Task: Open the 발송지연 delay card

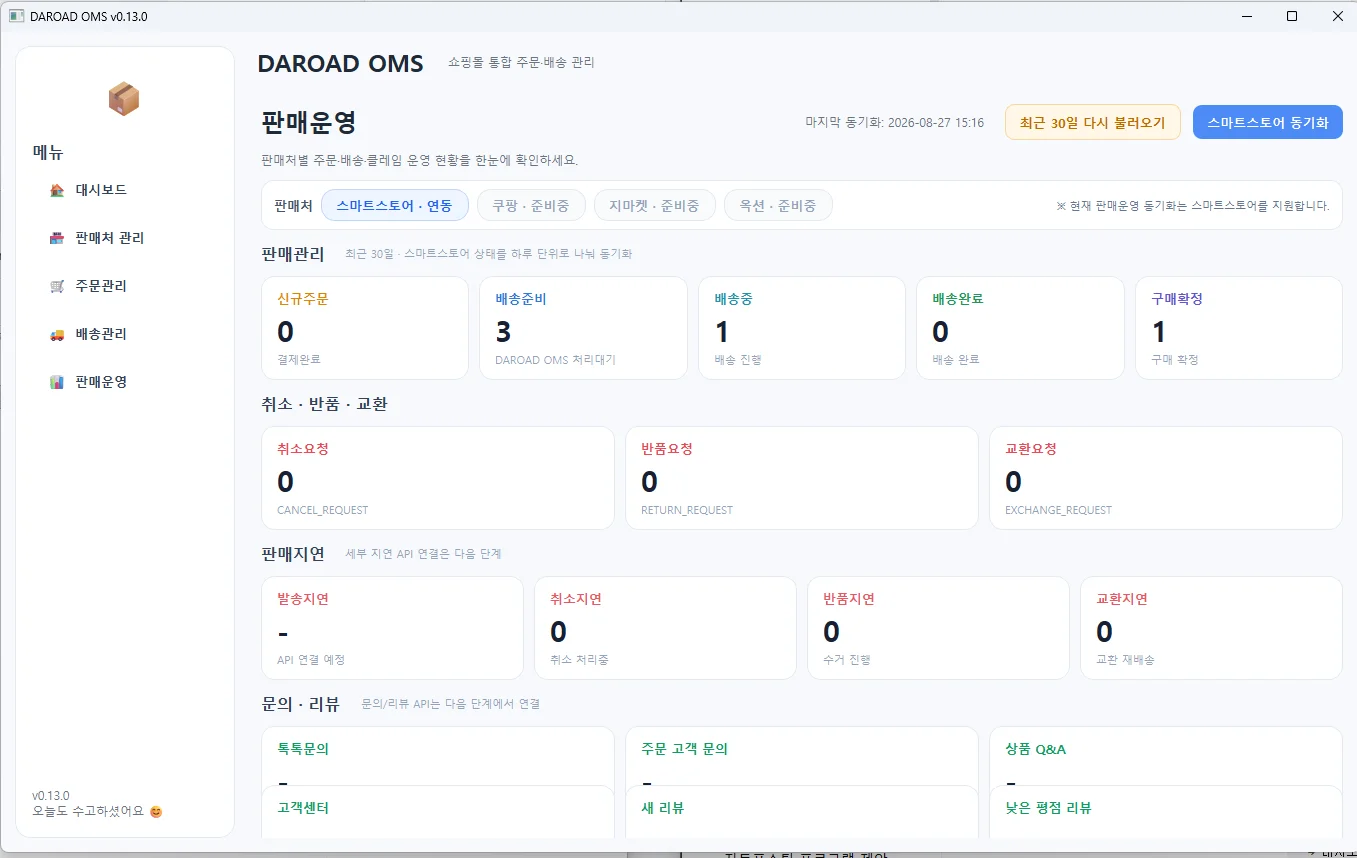Action: pos(392,628)
